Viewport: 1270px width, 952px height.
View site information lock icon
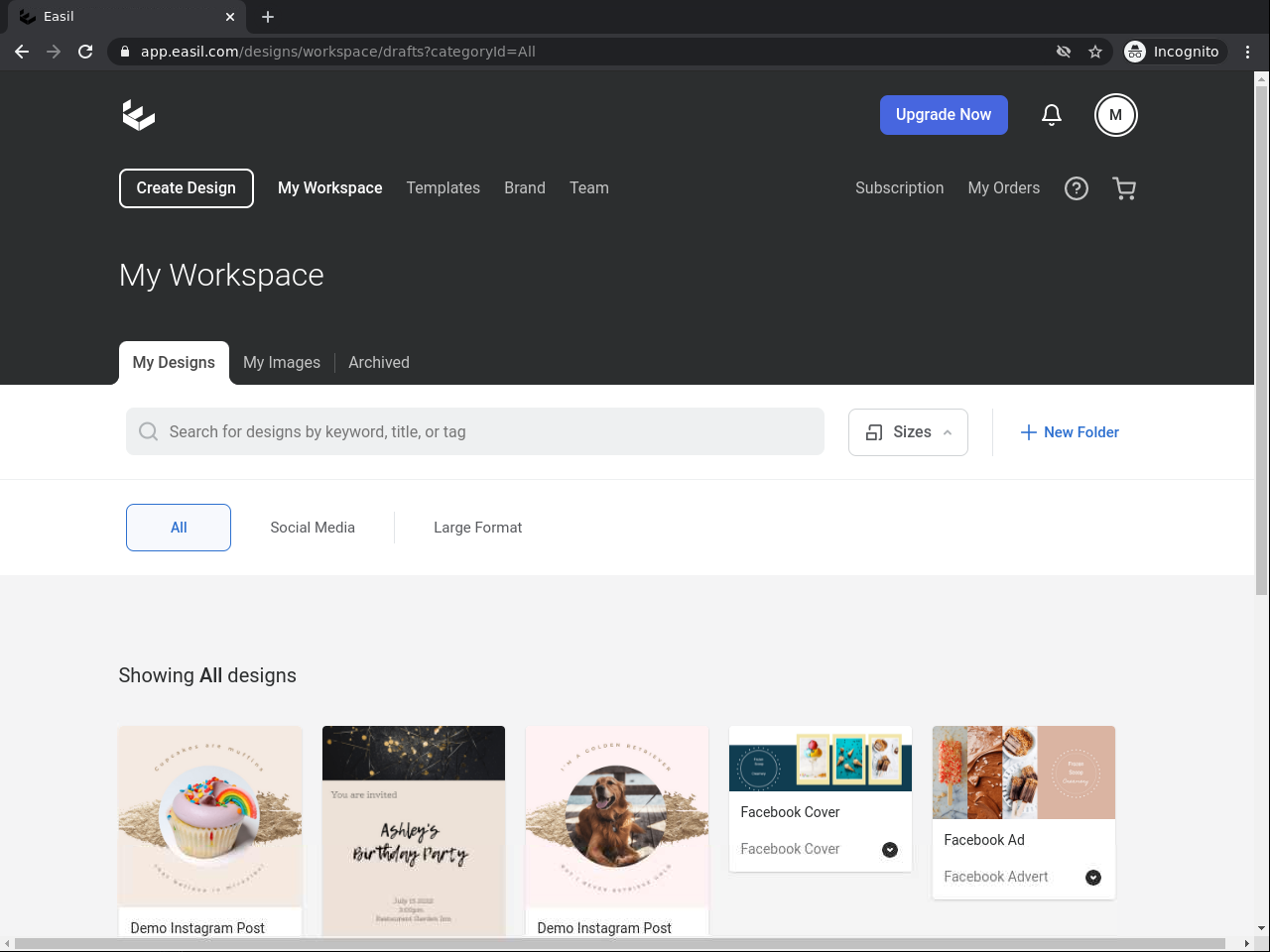(x=125, y=52)
